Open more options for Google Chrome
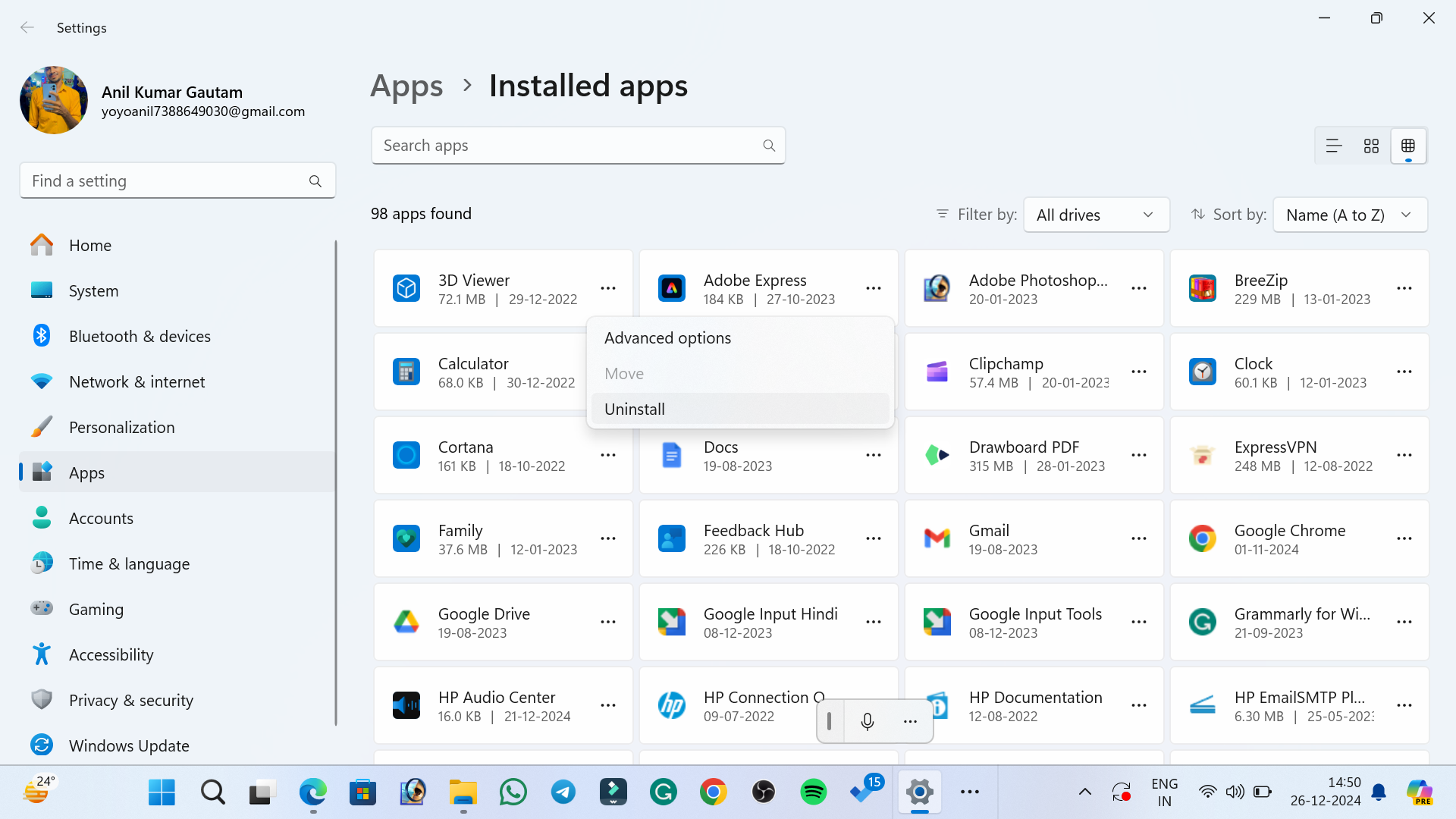Screen dimensions: 1456x819 click(x=1404, y=538)
